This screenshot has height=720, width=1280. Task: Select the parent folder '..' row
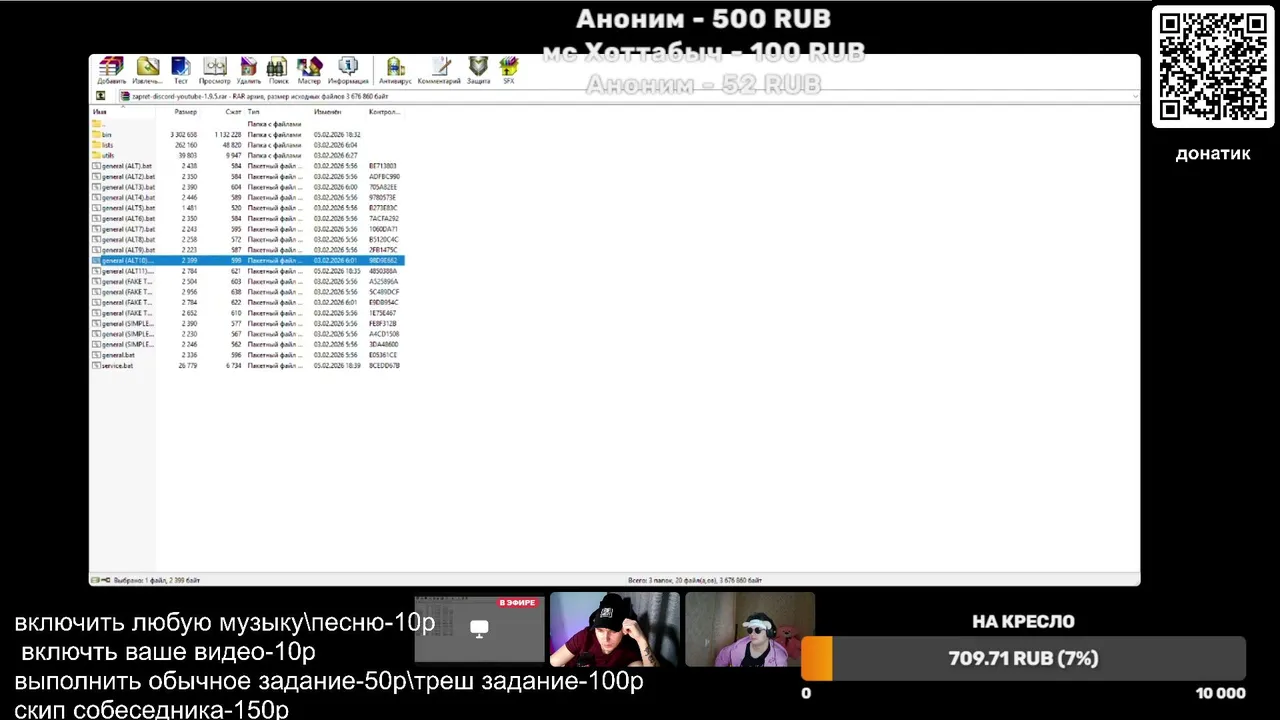[246, 124]
